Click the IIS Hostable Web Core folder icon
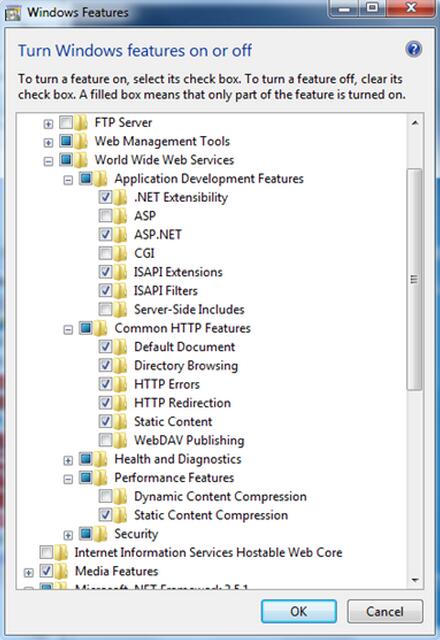The width and height of the screenshot is (440, 640). 61,552
